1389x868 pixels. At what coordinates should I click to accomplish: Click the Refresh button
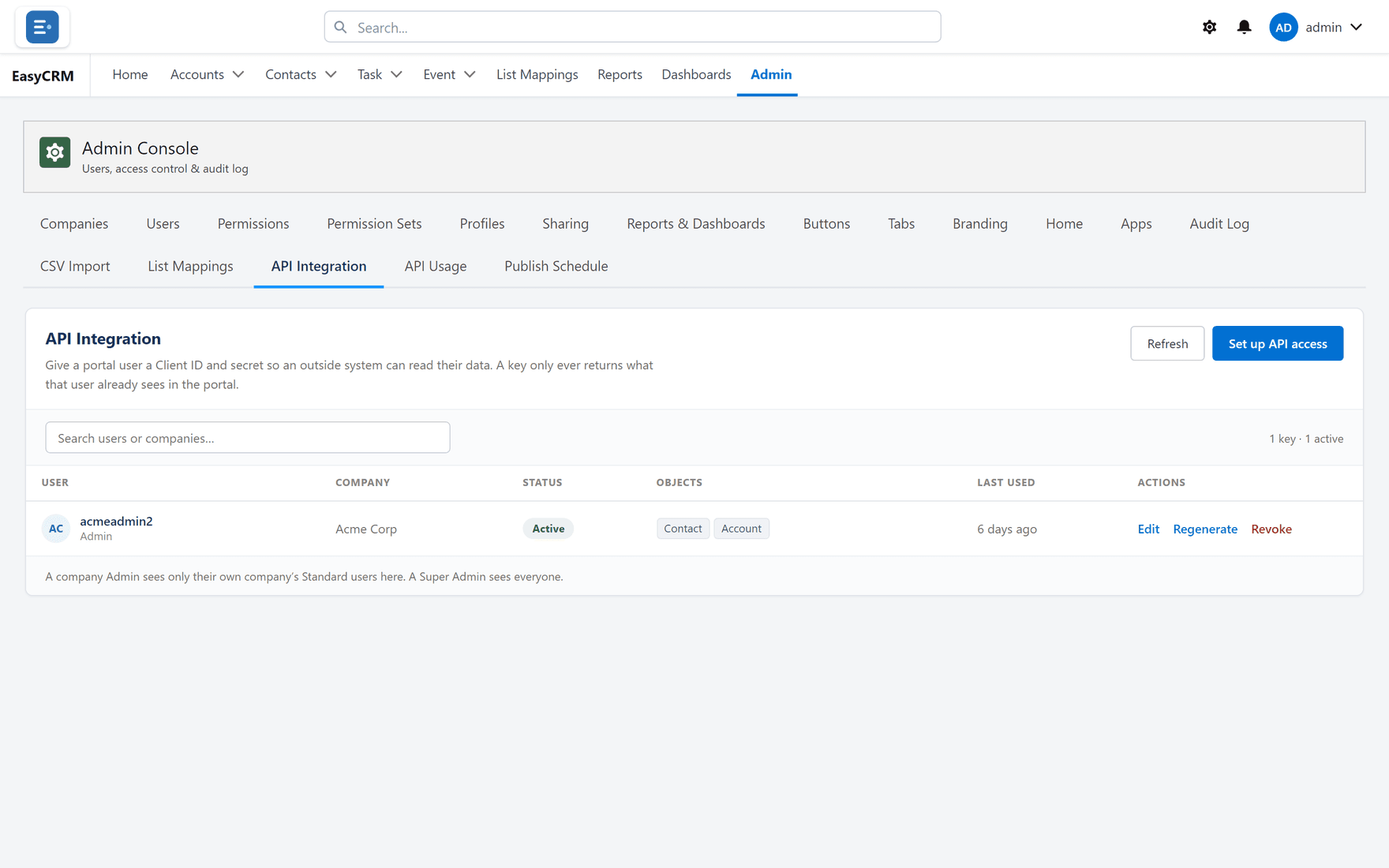(x=1166, y=343)
